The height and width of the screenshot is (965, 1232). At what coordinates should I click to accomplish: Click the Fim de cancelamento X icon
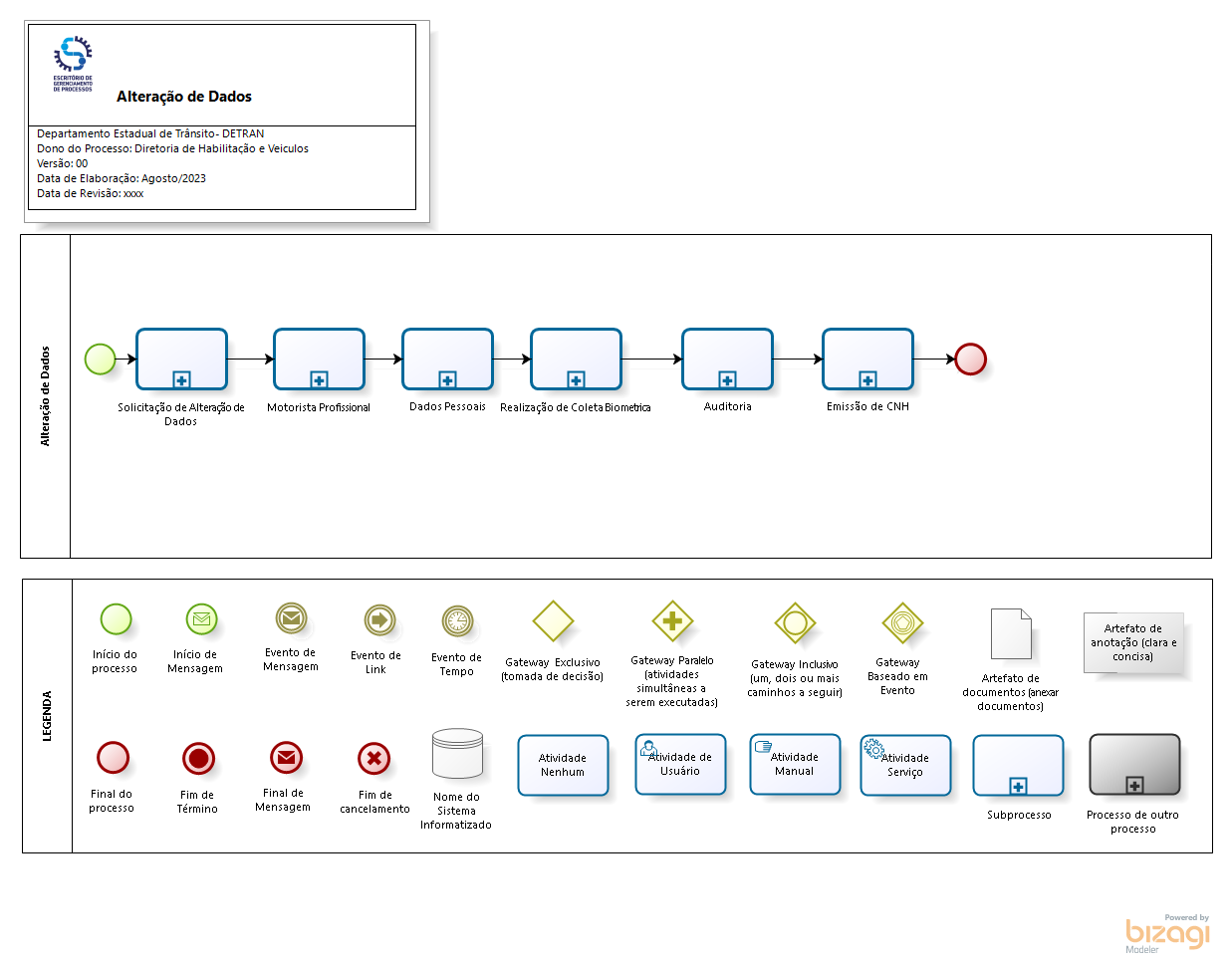tap(373, 759)
